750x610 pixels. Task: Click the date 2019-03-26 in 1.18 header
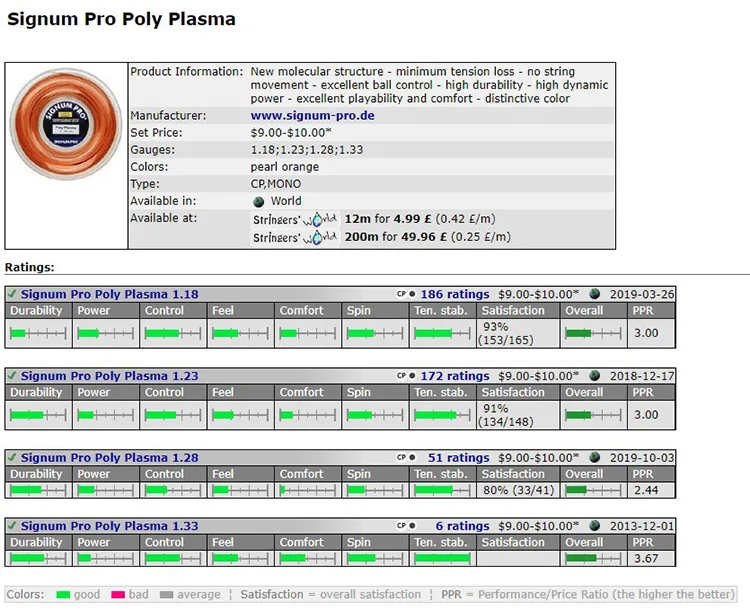pyautogui.click(x=642, y=294)
